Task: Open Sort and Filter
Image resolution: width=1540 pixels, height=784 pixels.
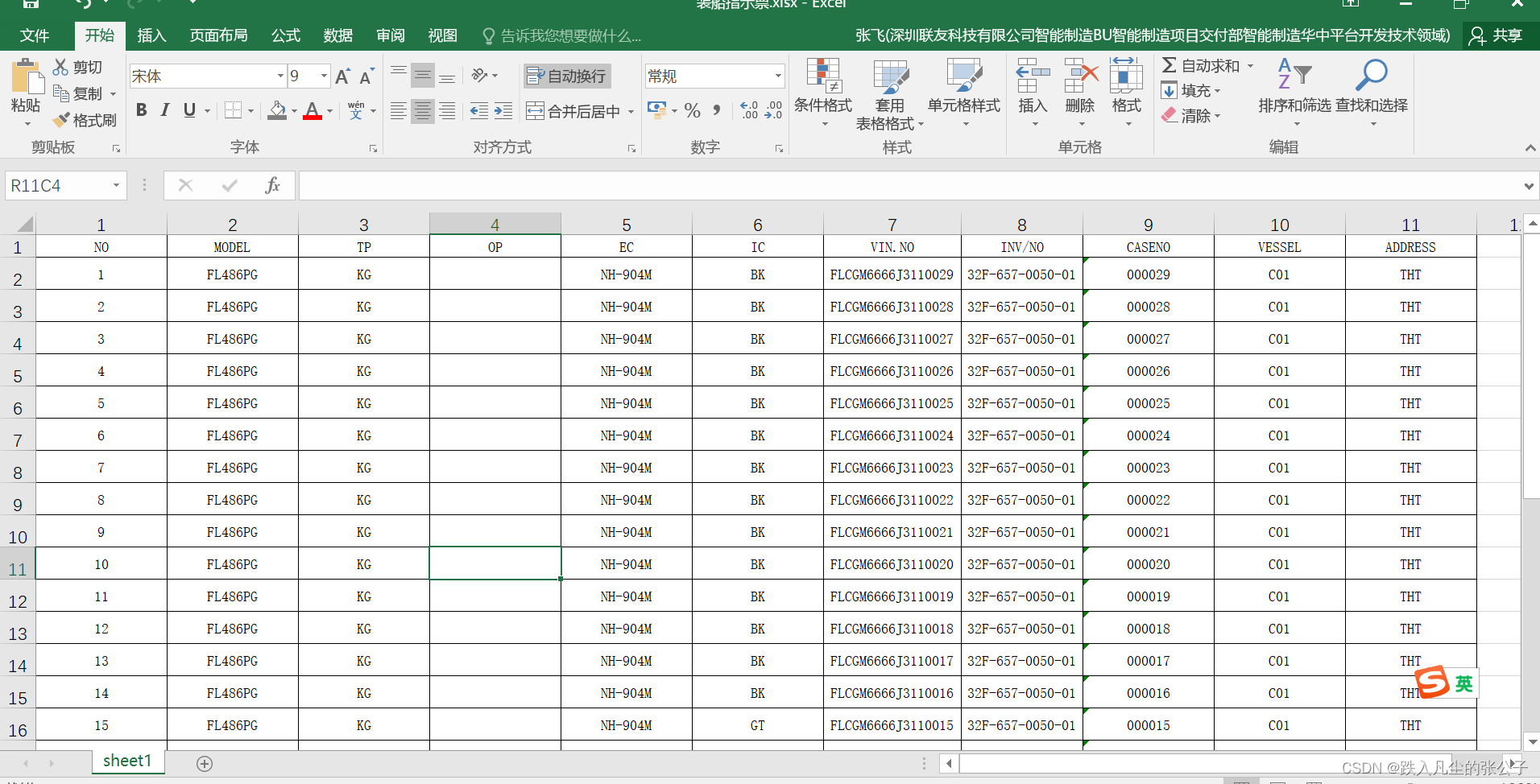Action: [1294, 93]
